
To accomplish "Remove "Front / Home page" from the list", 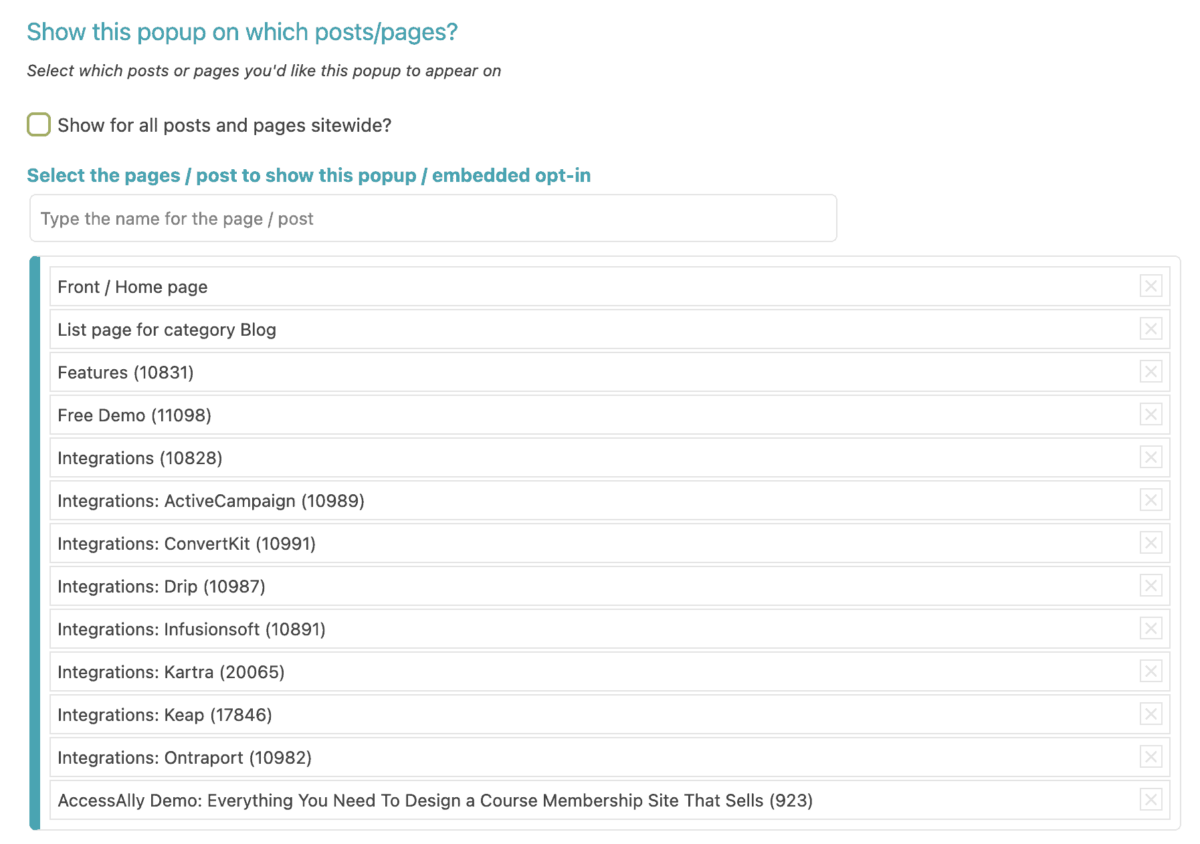I will click(1151, 286).
